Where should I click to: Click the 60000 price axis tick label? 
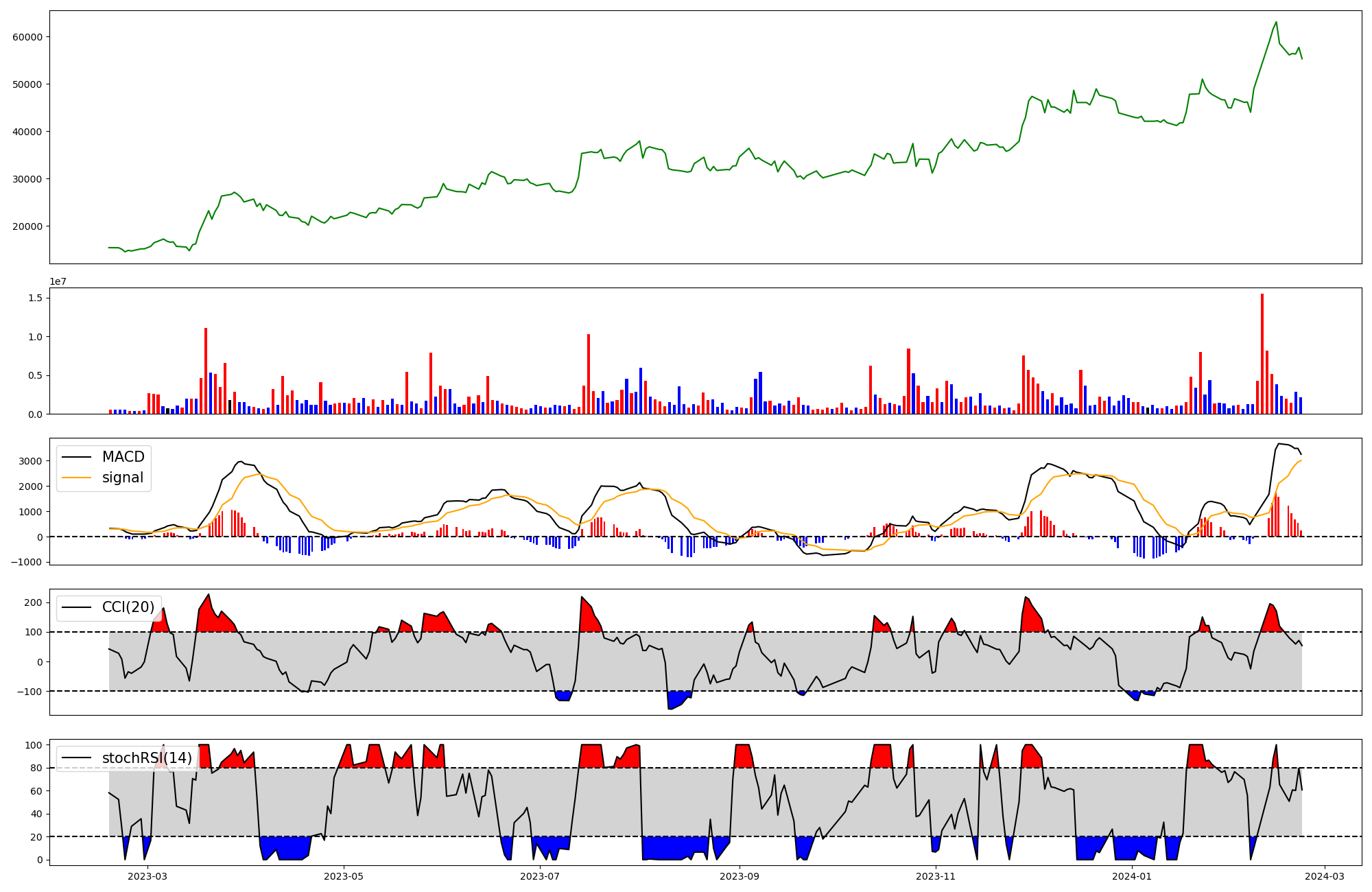coord(27,37)
